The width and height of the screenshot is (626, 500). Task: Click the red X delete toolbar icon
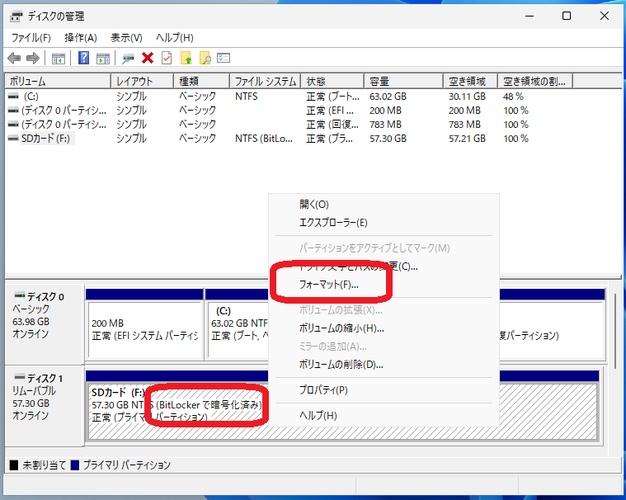tap(147, 58)
